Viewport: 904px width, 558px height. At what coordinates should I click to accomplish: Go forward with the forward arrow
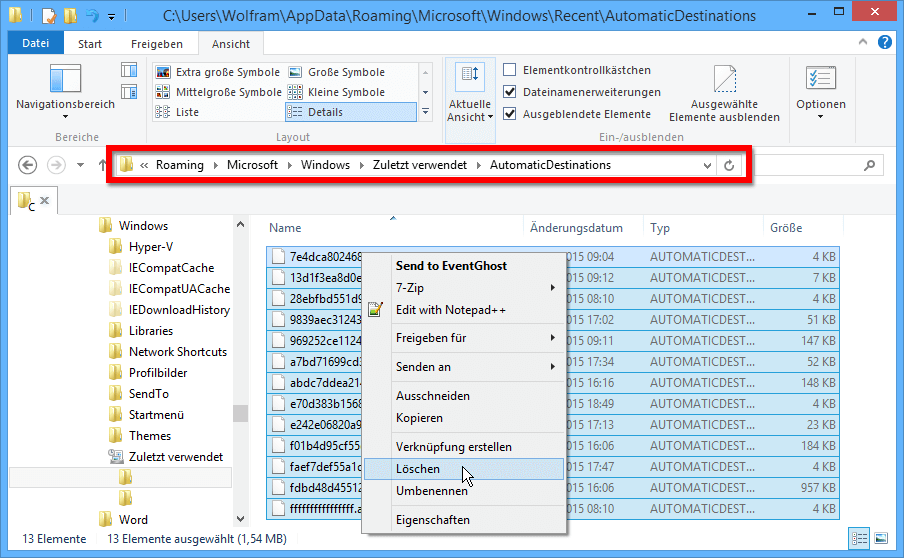click(56, 165)
